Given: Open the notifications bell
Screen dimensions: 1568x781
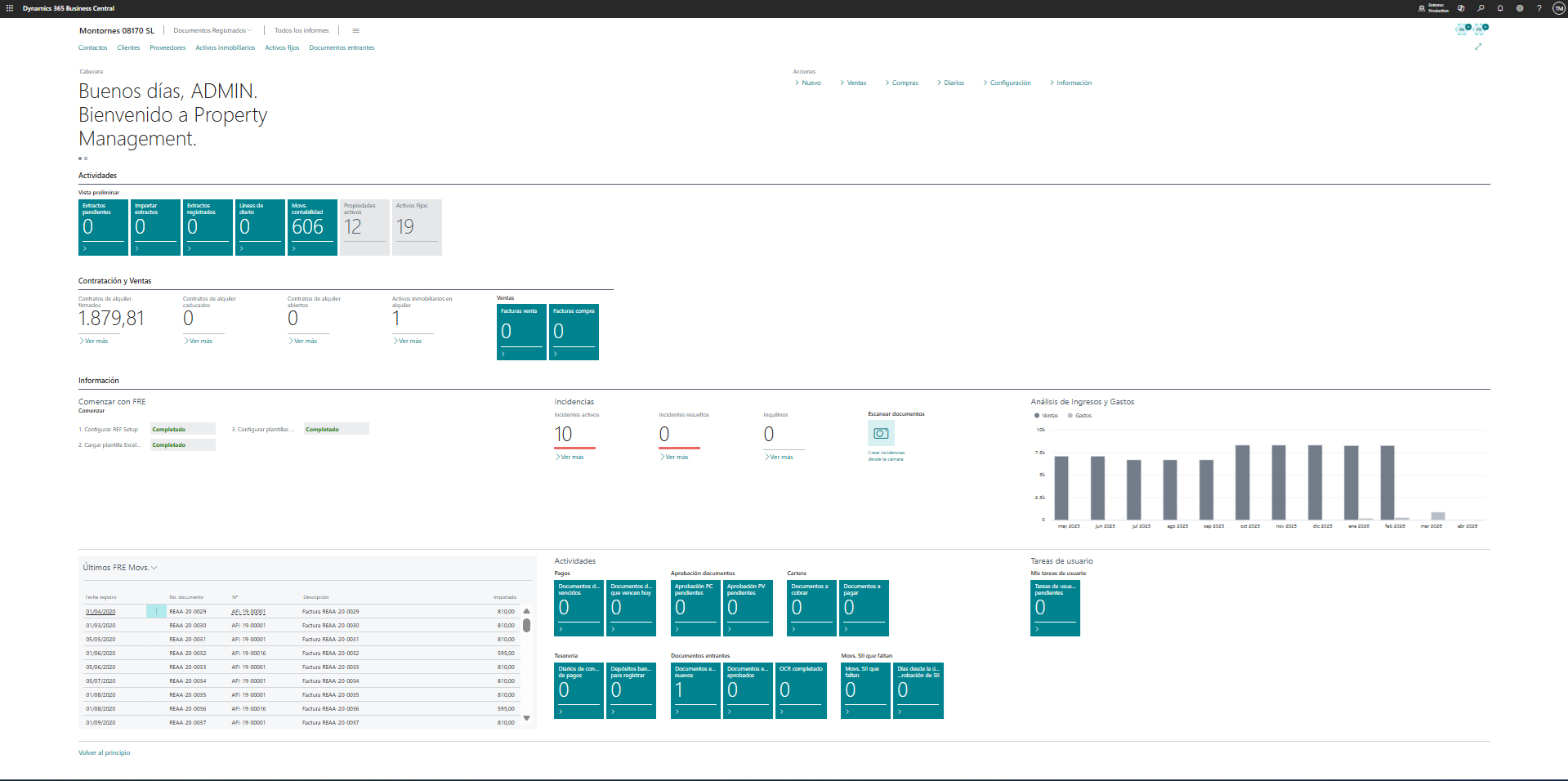Looking at the screenshot, I should click(x=1500, y=8).
